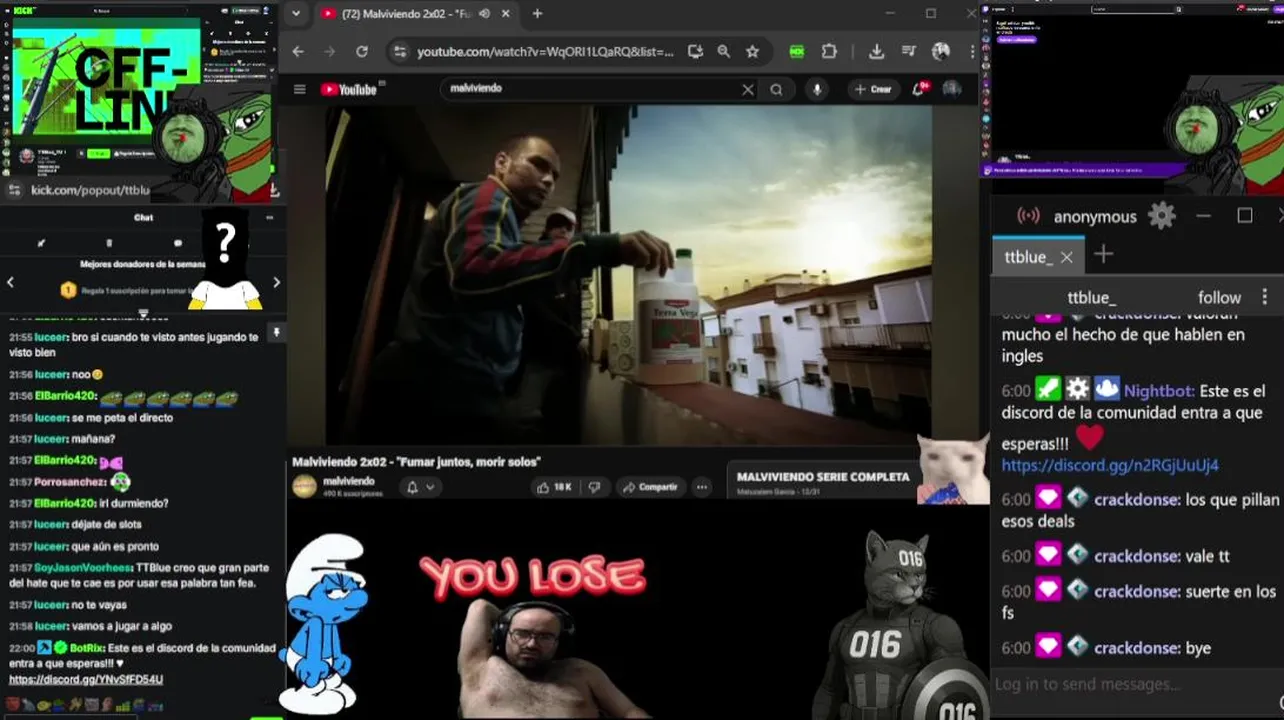The height and width of the screenshot is (720, 1284).
Task: Open the YouTube hamburger guide menu
Action: coord(299,89)
